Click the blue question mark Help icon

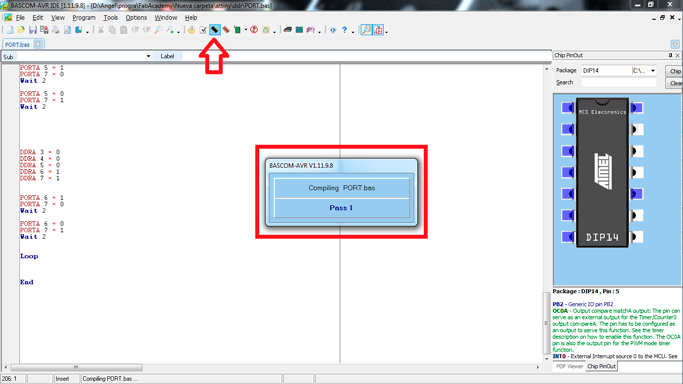pyautogui.click(x=345, y=30)
